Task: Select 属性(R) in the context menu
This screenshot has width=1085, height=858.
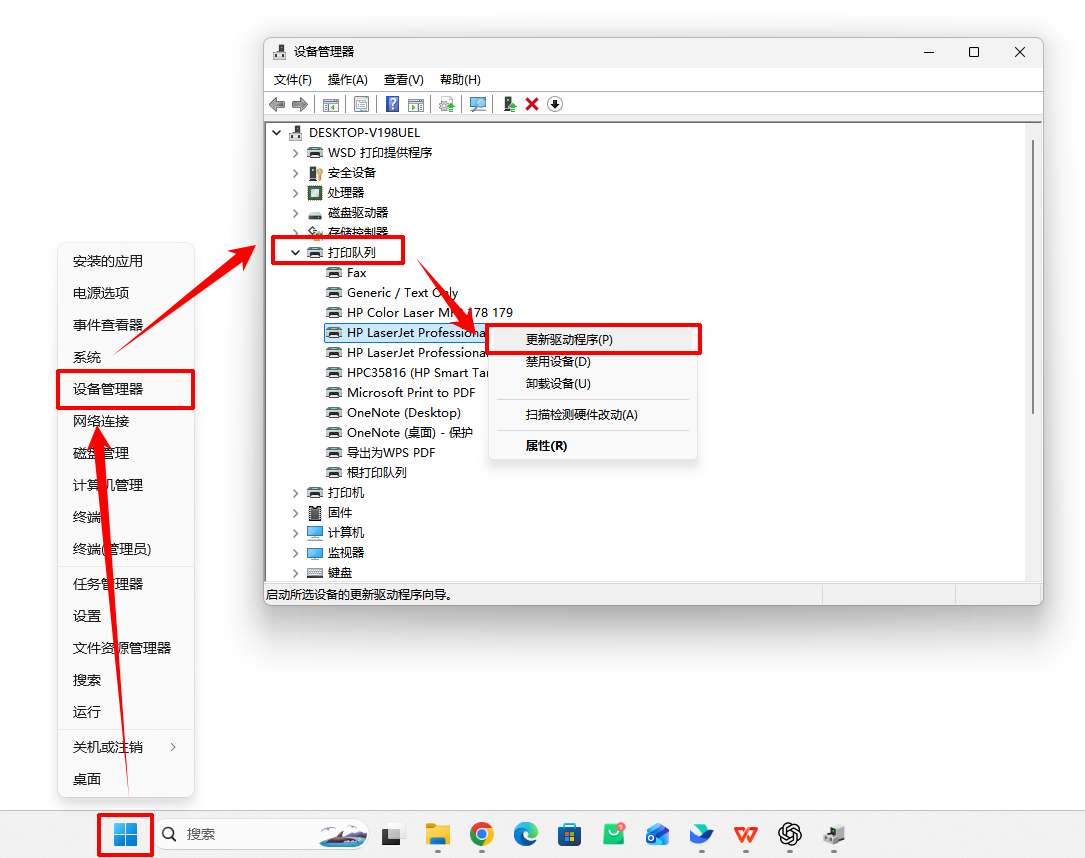Action: (x=592, y=446)
